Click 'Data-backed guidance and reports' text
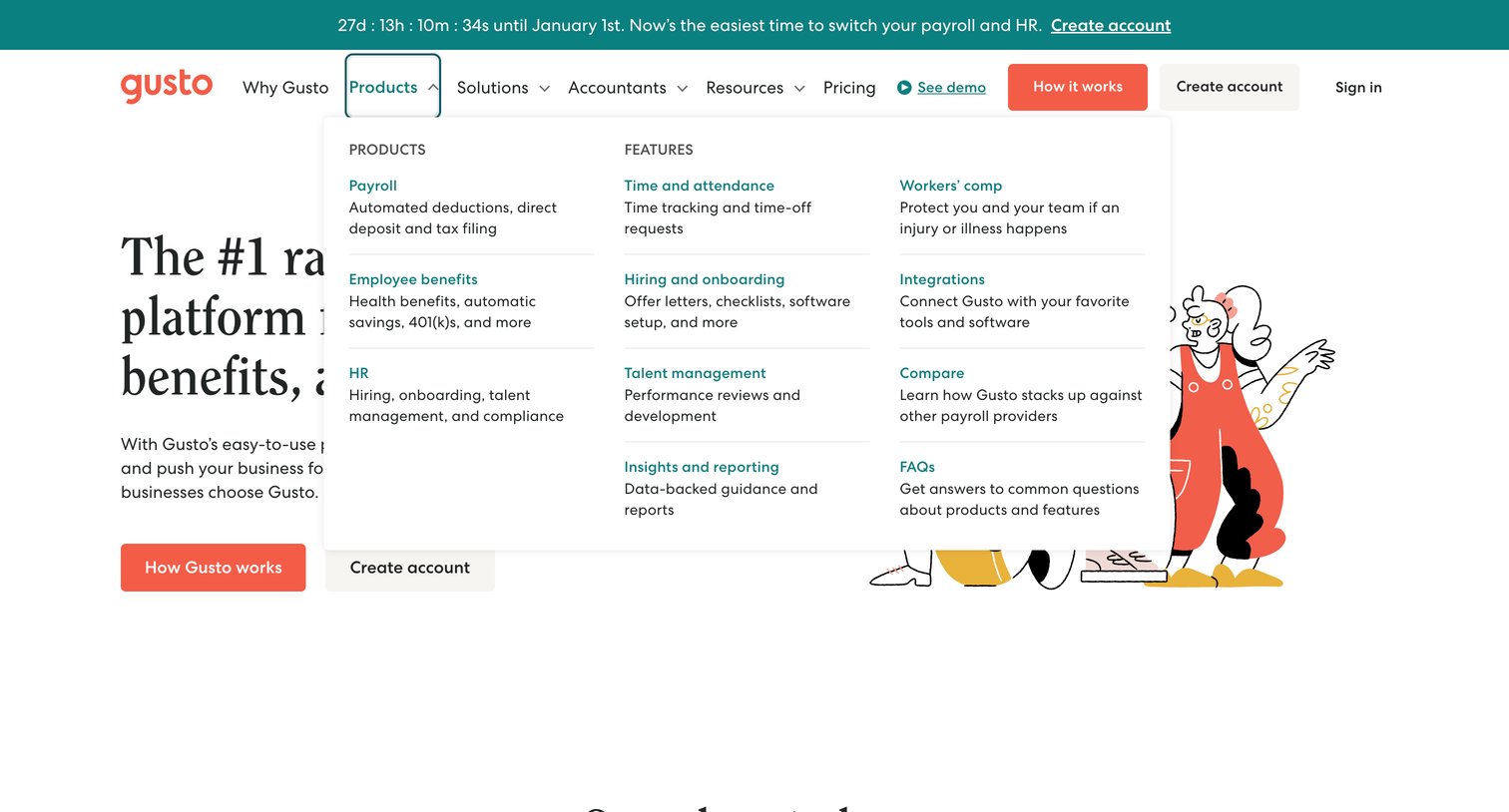The height and width of the screenshot is (812, 1509). 721,500
